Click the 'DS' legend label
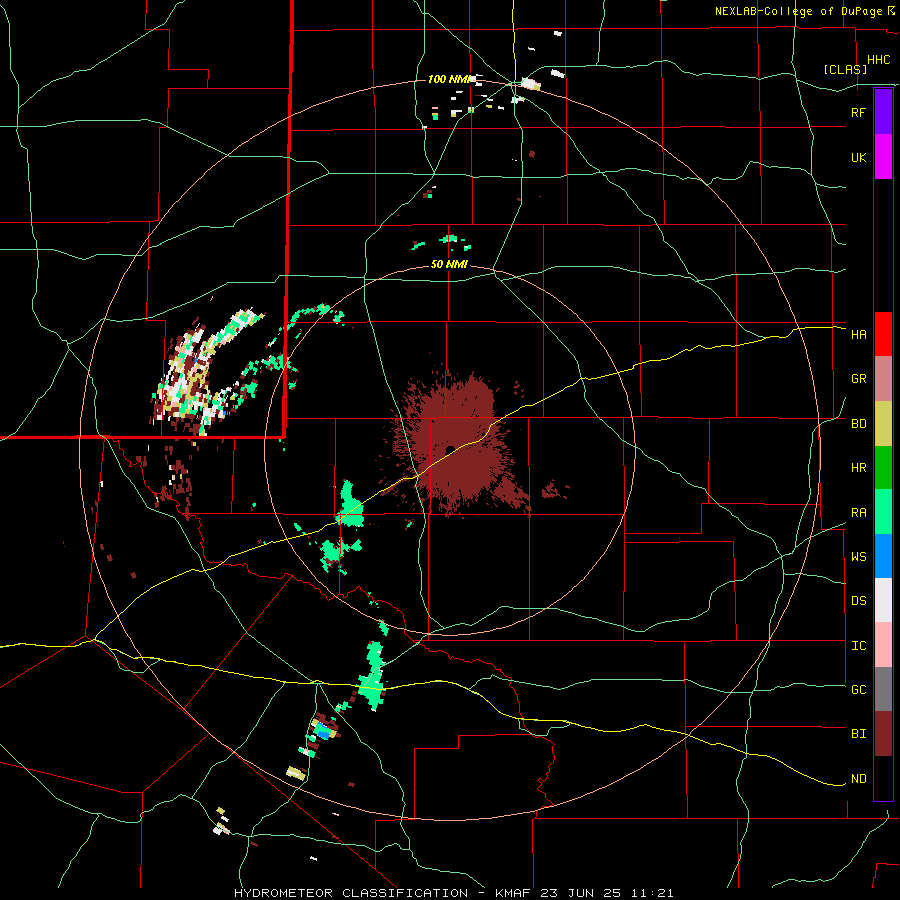Viewport: 900px width, 900px height. 858,600
